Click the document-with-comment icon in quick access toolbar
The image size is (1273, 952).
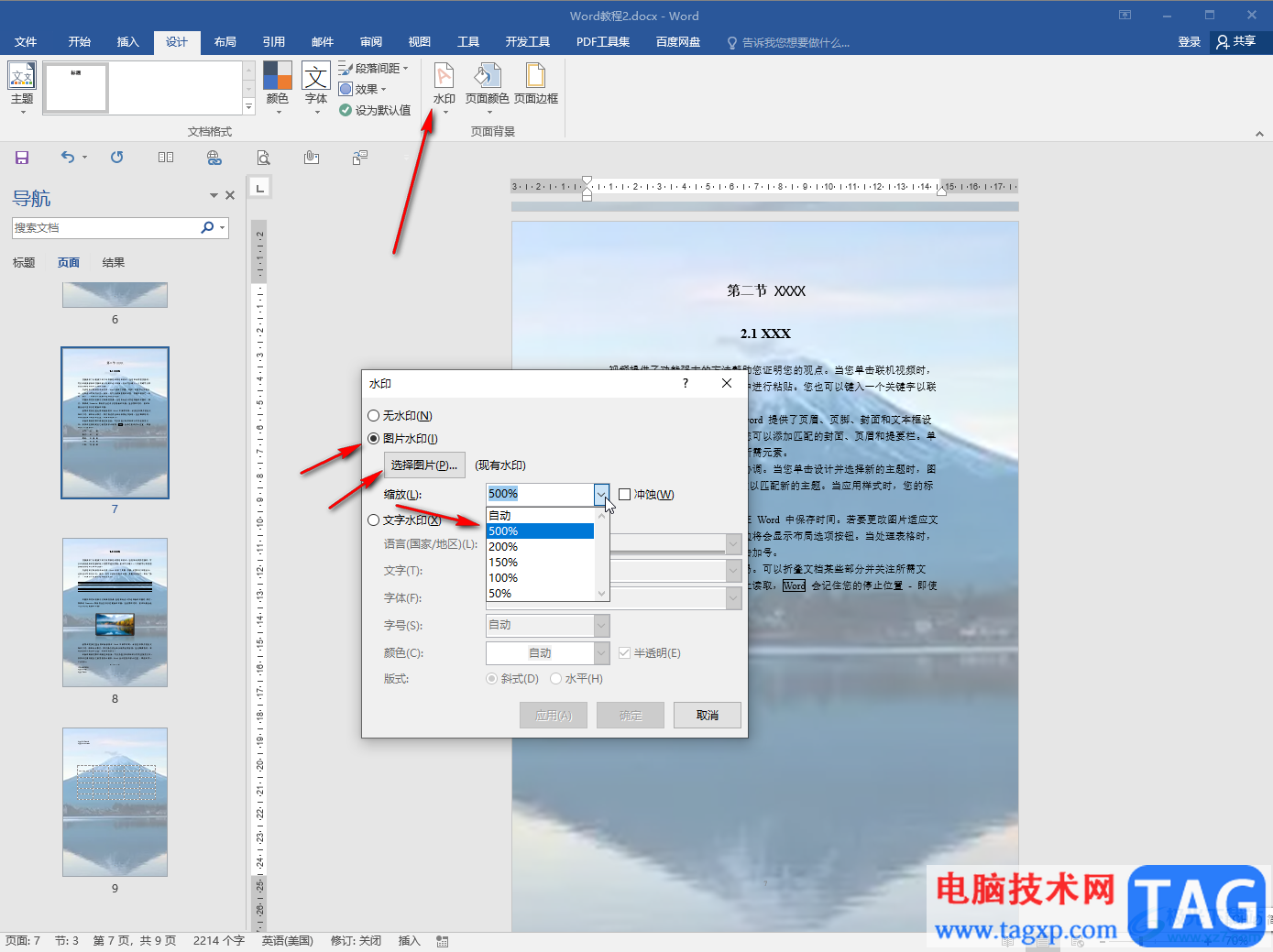360,158
